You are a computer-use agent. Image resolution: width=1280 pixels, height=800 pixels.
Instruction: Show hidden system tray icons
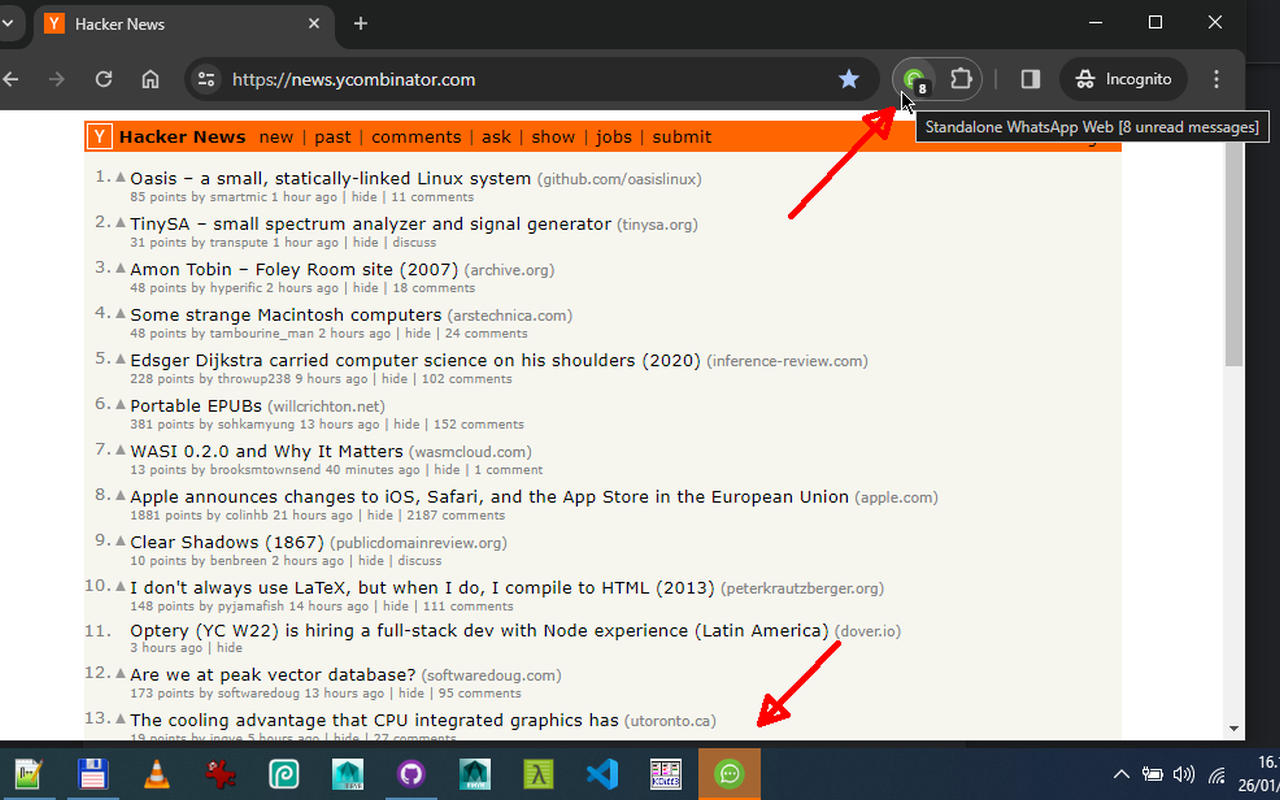point(1121,774)
